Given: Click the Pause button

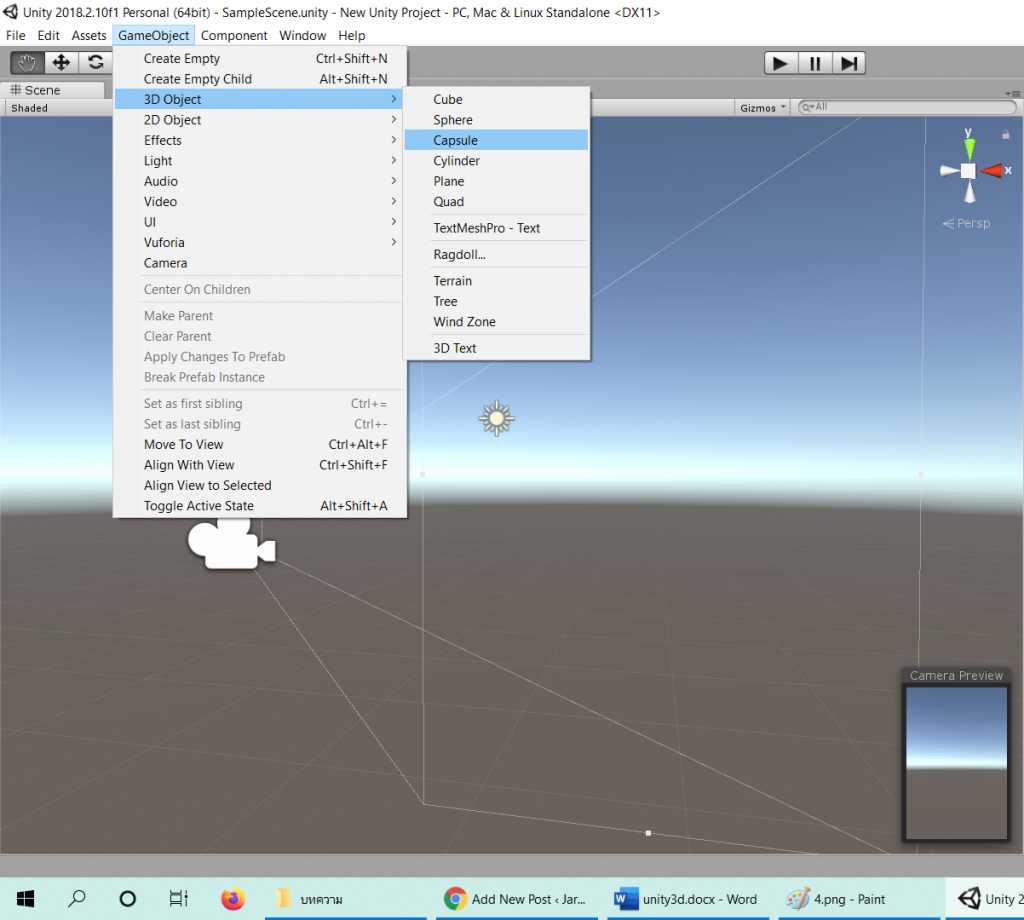Looking at the screenshot, I should coord(815,63).
